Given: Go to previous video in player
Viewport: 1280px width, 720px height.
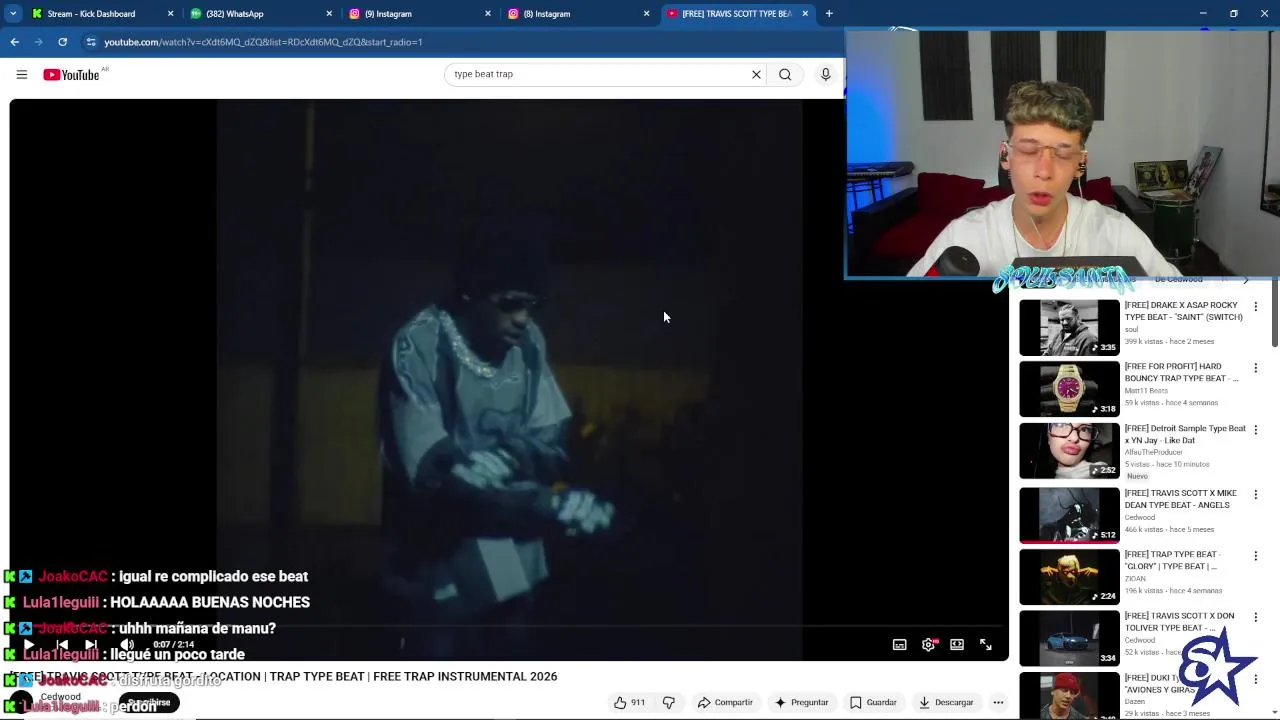Looking at the screenshot, I should tap(61, 645).
